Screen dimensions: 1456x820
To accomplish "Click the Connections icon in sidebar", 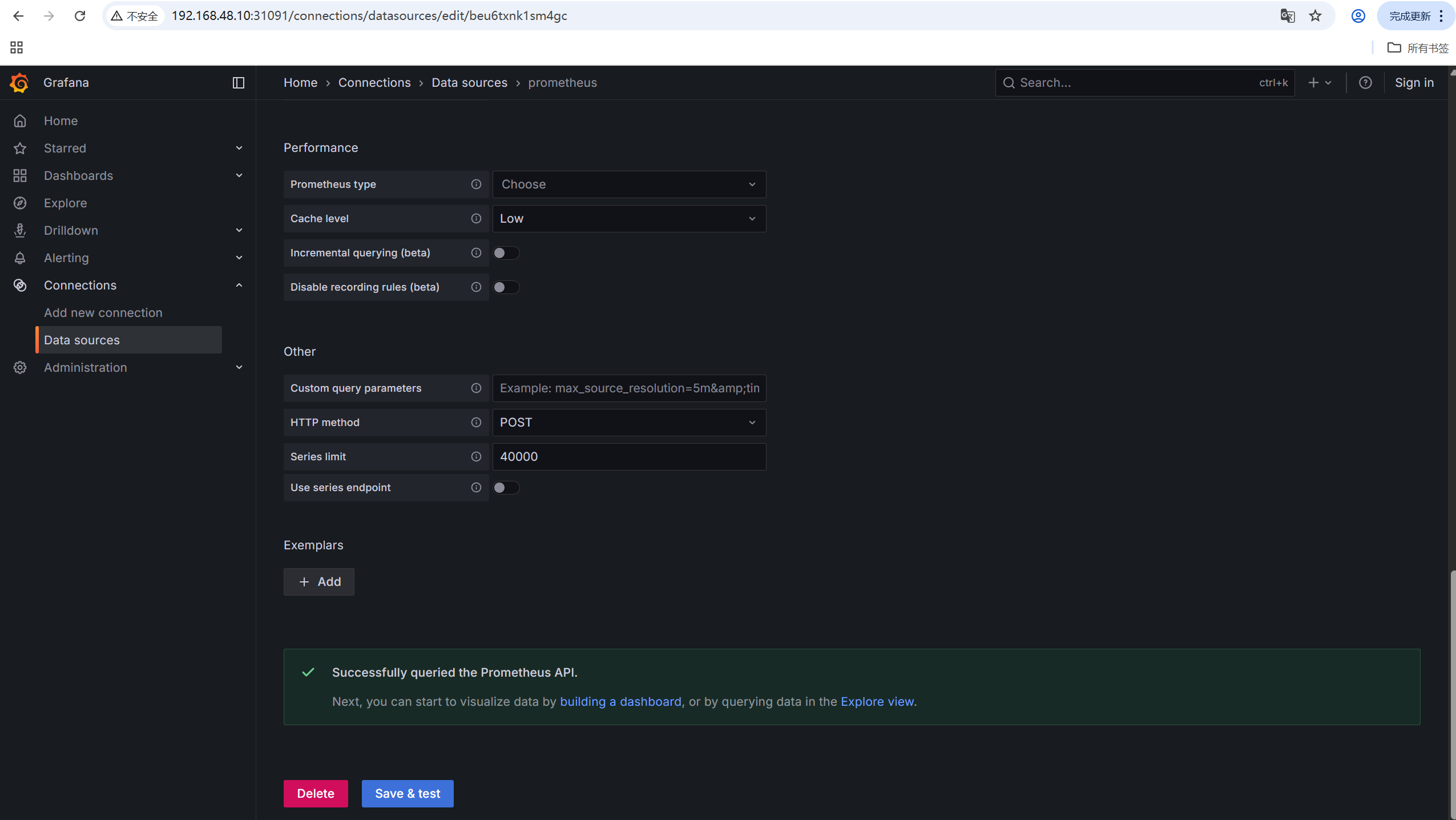I will [x=20, y=286].
